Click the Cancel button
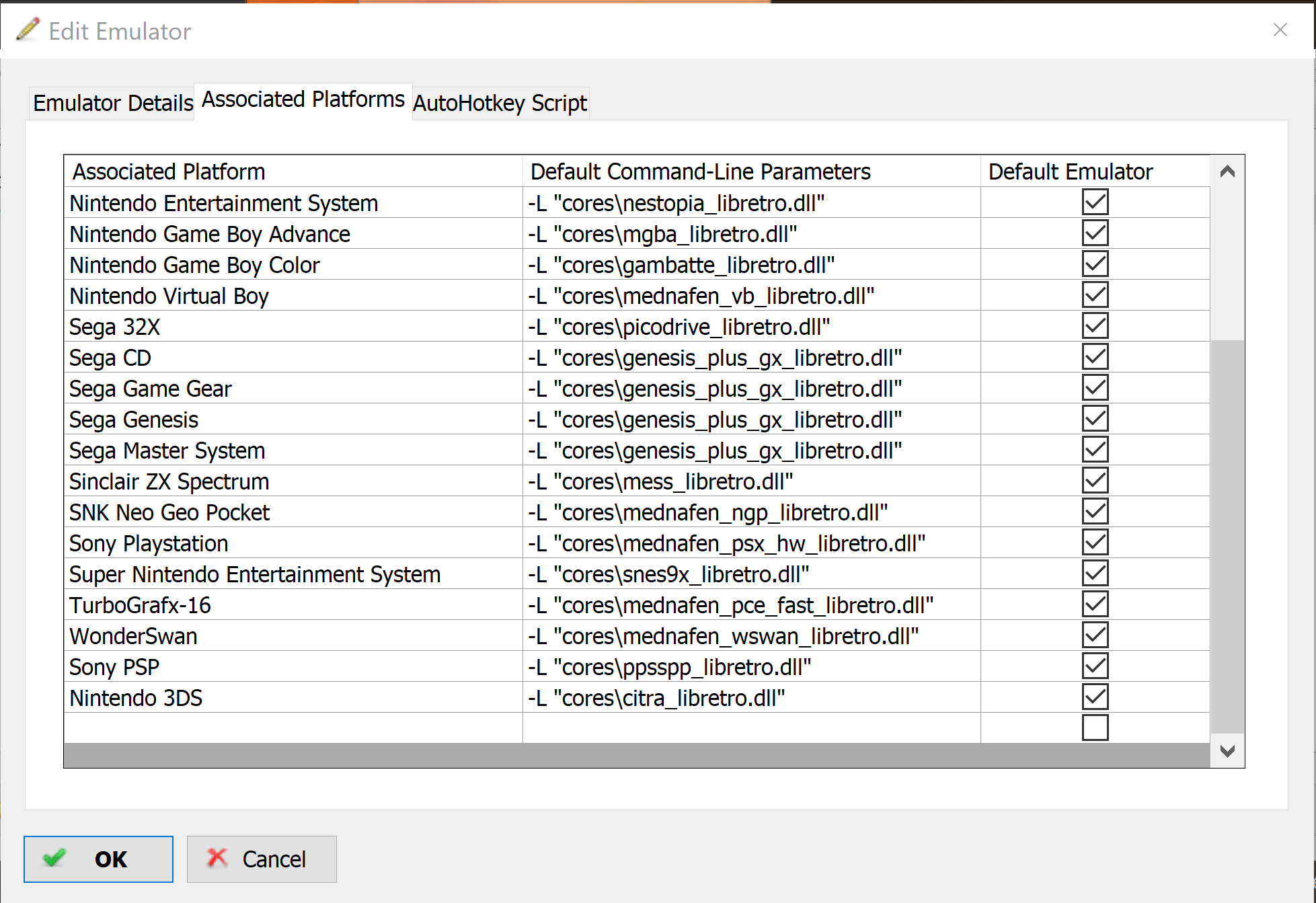1316x903 pixels. [x=262, y=859]
